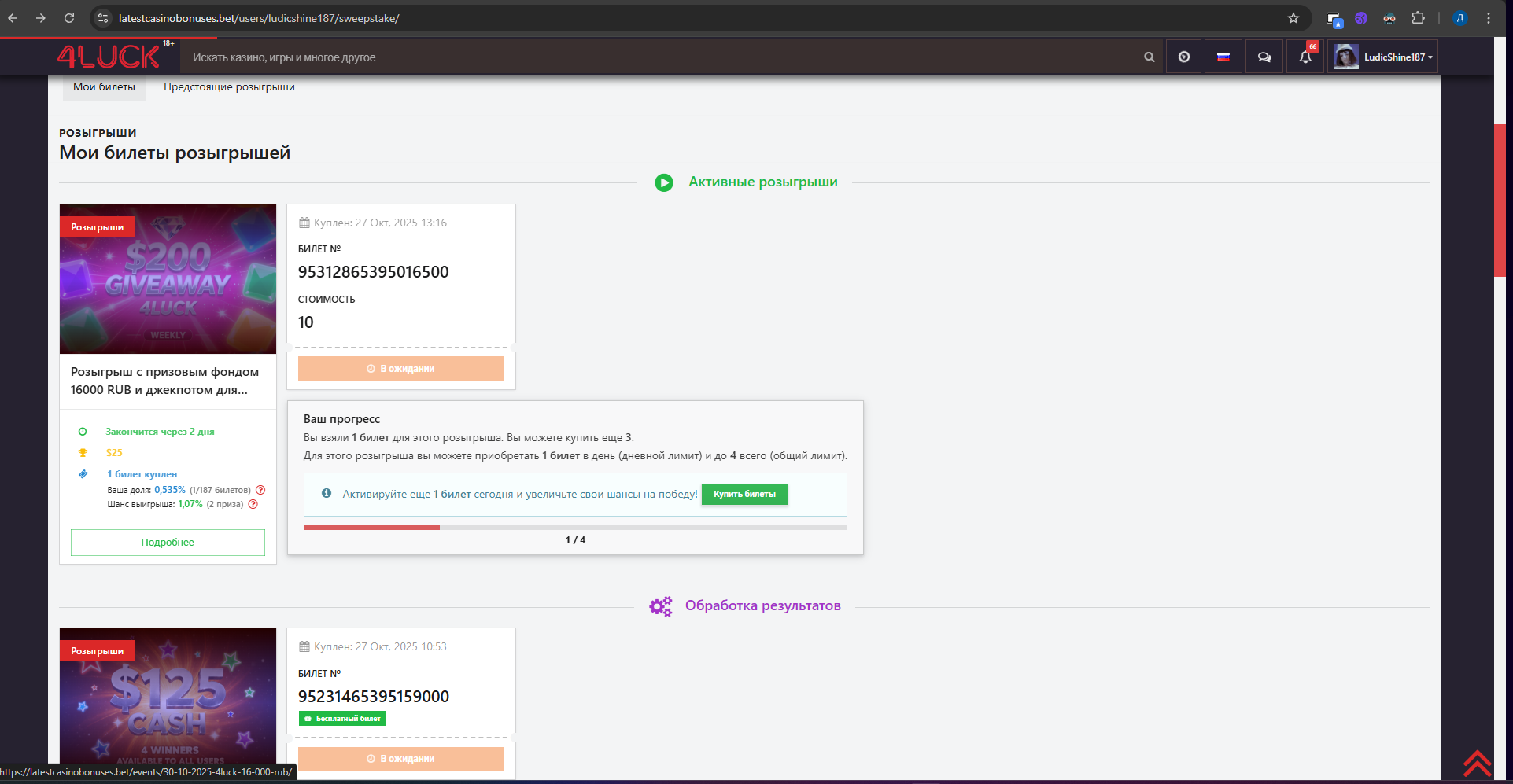Open the Предстоящие розыгрыши tab
This screenshot has height=784, width=1513.
(x=229, y=87)
